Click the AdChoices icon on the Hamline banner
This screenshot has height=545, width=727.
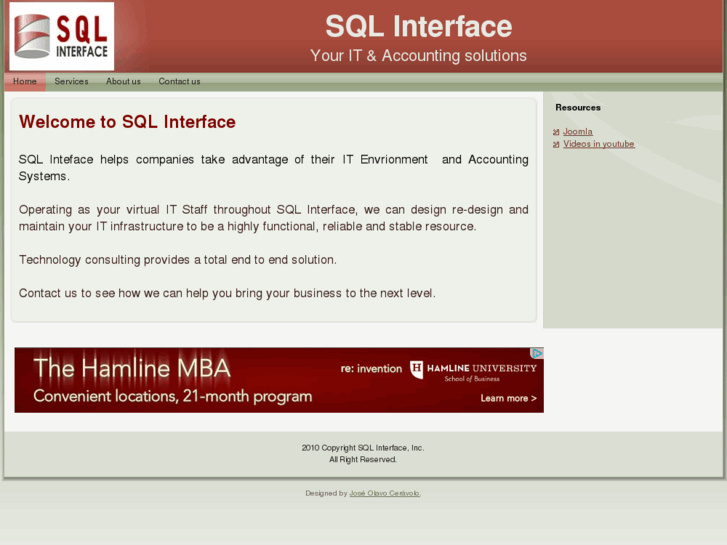point(537,353)
